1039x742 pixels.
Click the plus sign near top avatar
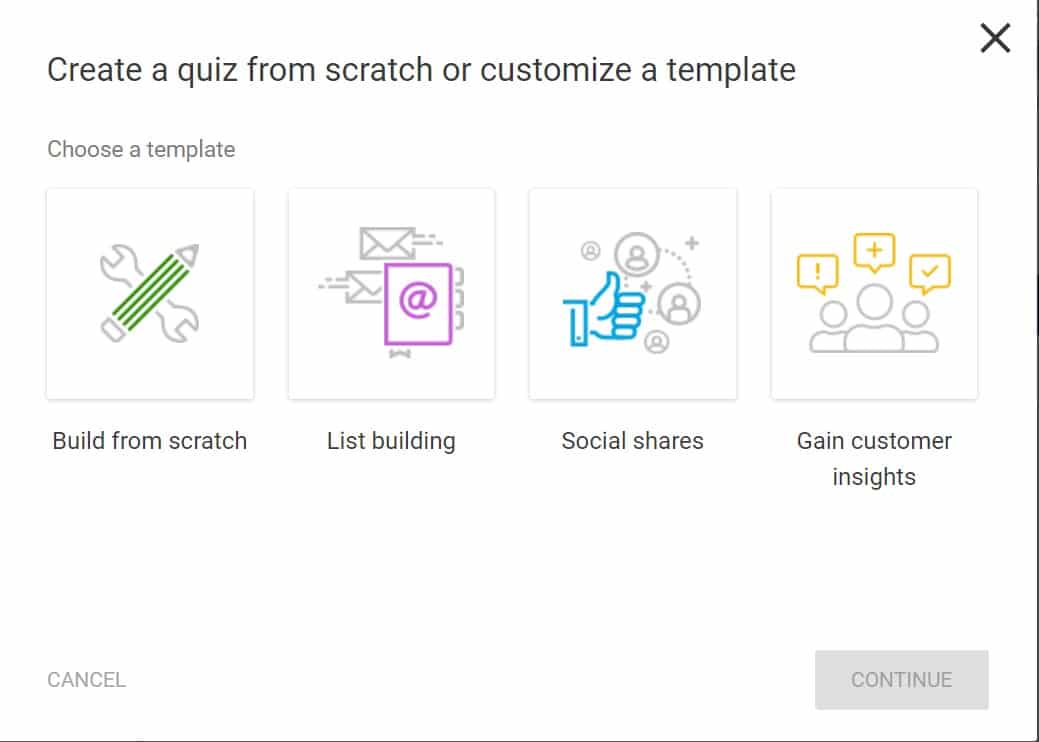(x=692, y=243)
